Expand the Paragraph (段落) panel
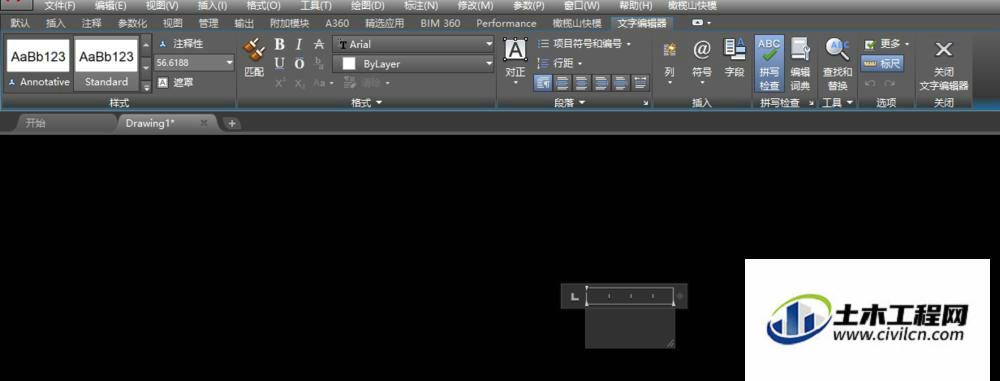1000x381 pixels. coord(570,103)
